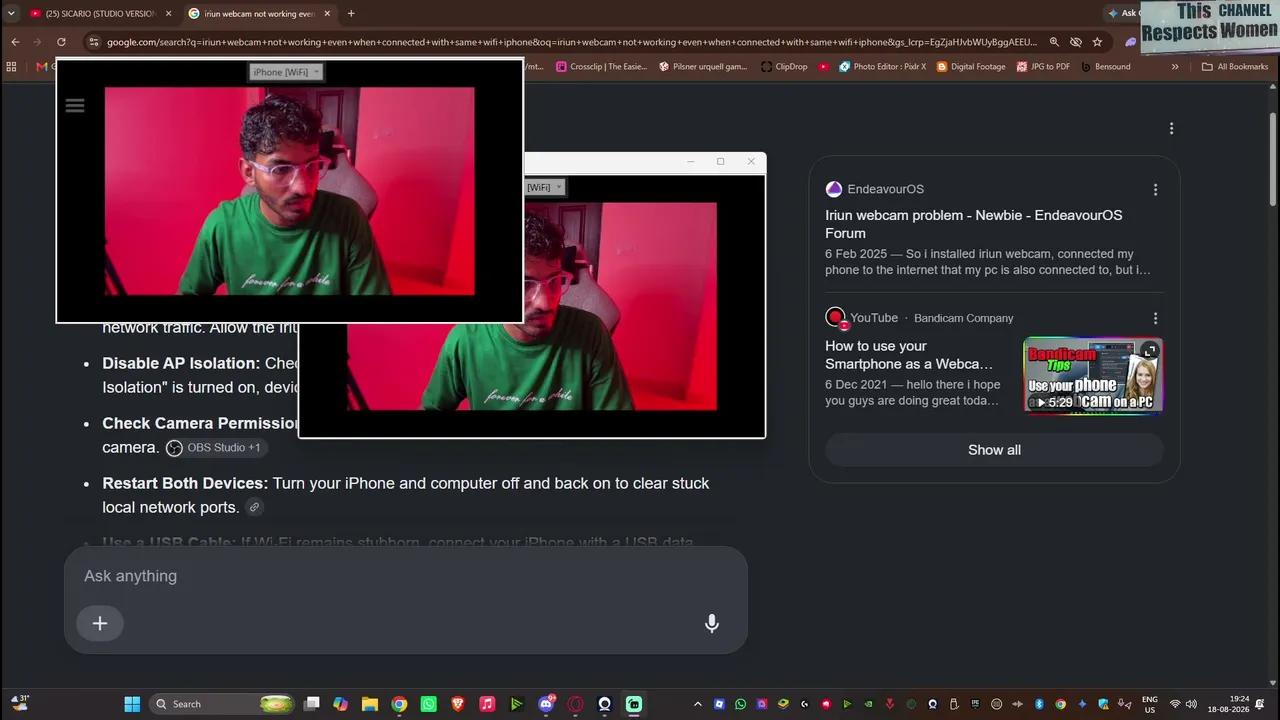Focus the Ask anything input field
This screenshot has width=1280, height=720.
tap(405, 576)
